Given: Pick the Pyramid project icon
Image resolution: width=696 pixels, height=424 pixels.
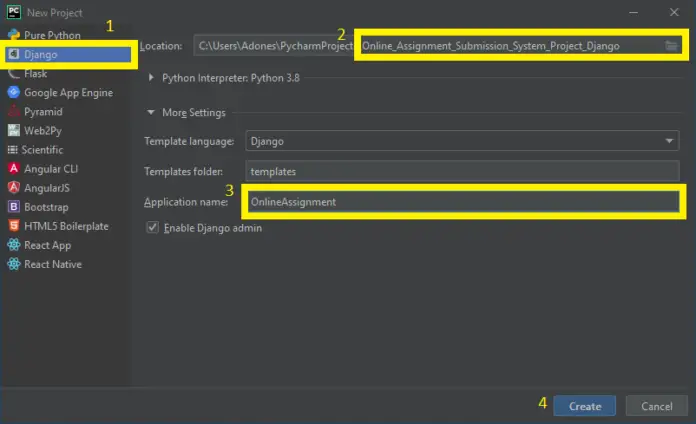Looking at the screenshot, I should 14,111.
